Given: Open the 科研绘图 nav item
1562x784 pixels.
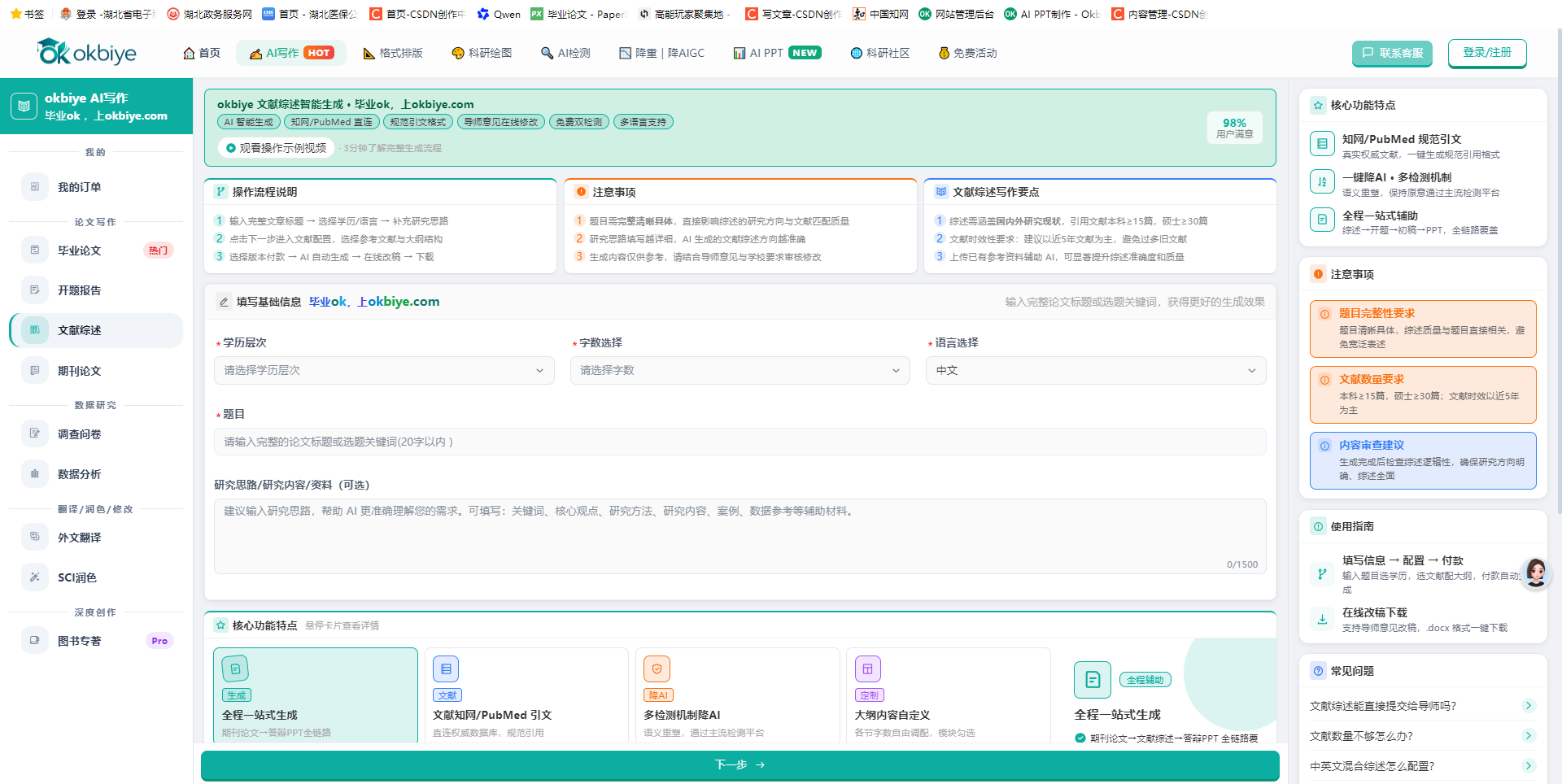Looking at the screenshot, I should 482,53.
